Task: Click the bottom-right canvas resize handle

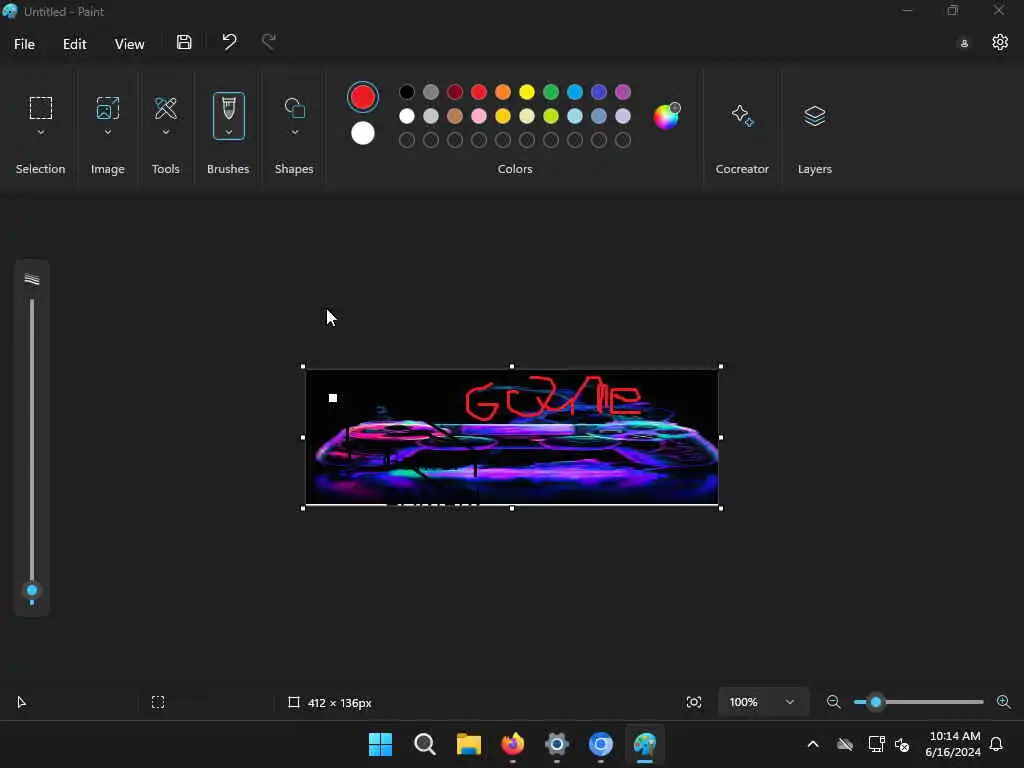Action: click(x=721, y=508)
